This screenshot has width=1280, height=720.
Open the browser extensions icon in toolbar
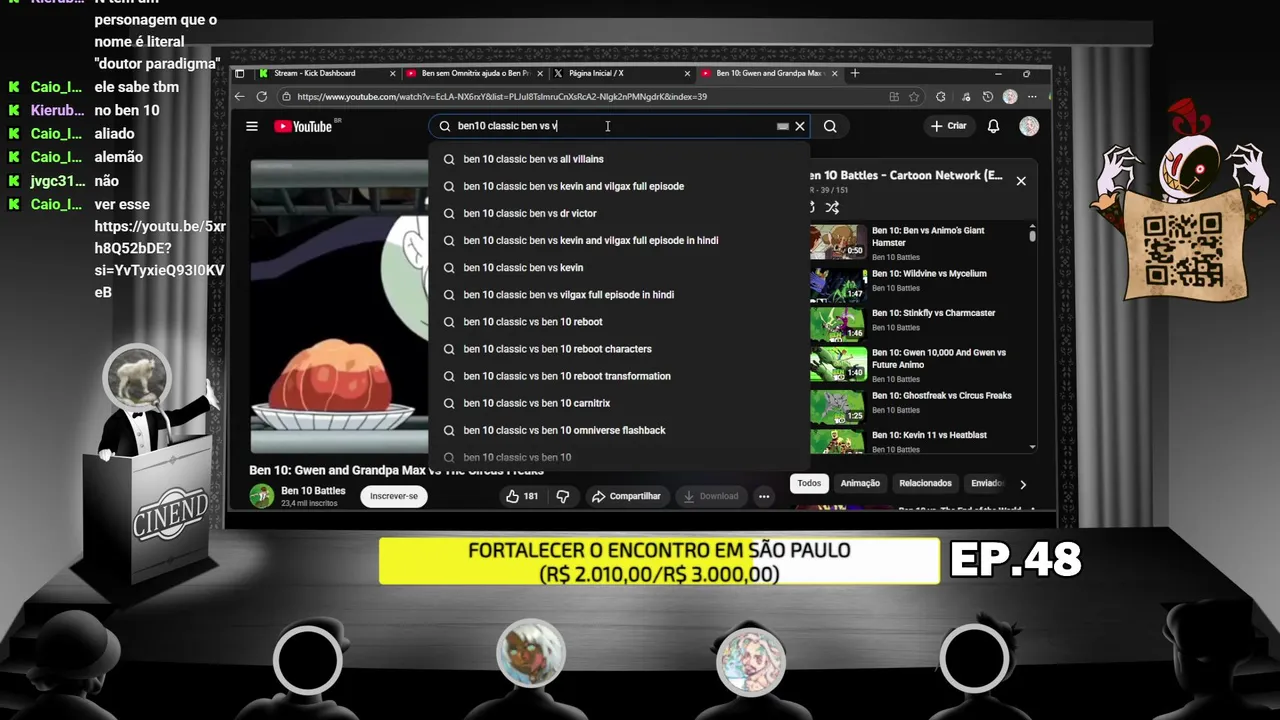tap(941, 97)
